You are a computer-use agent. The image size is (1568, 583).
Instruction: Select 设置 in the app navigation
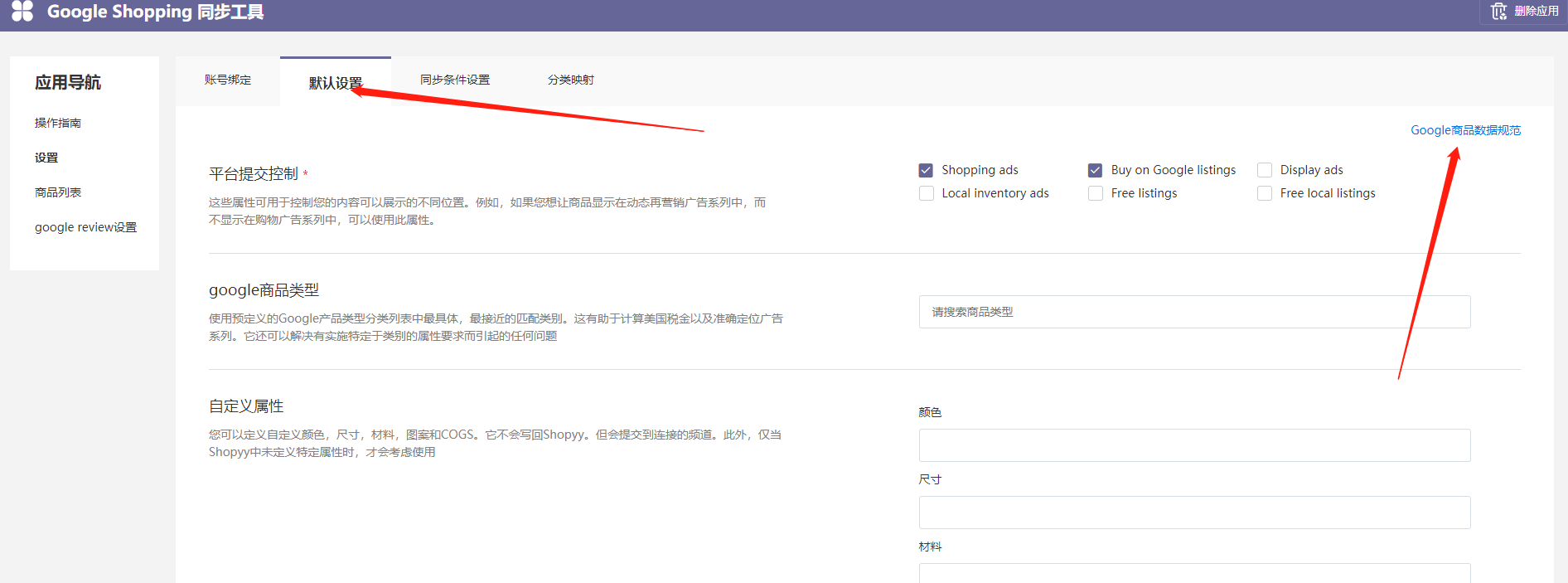pos(46,158)
